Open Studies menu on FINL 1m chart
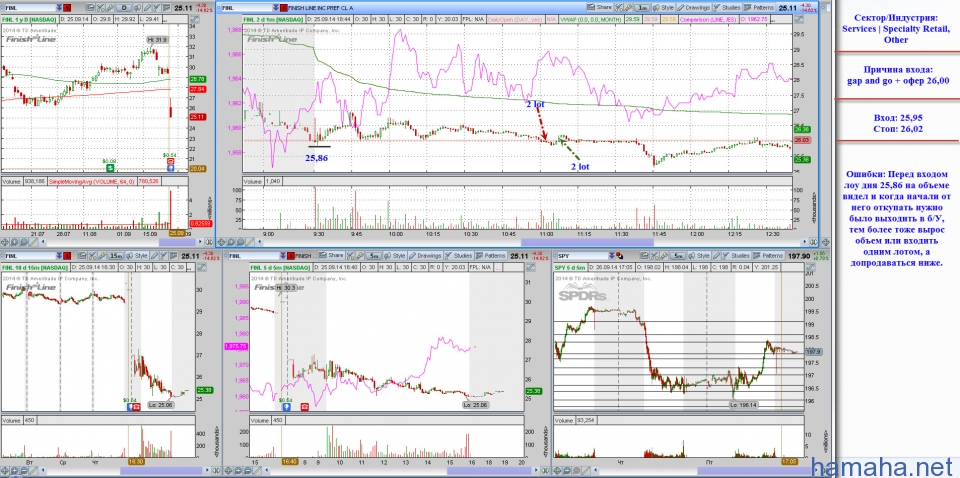This screenshot has height=478, width=960. coord(727,7)
